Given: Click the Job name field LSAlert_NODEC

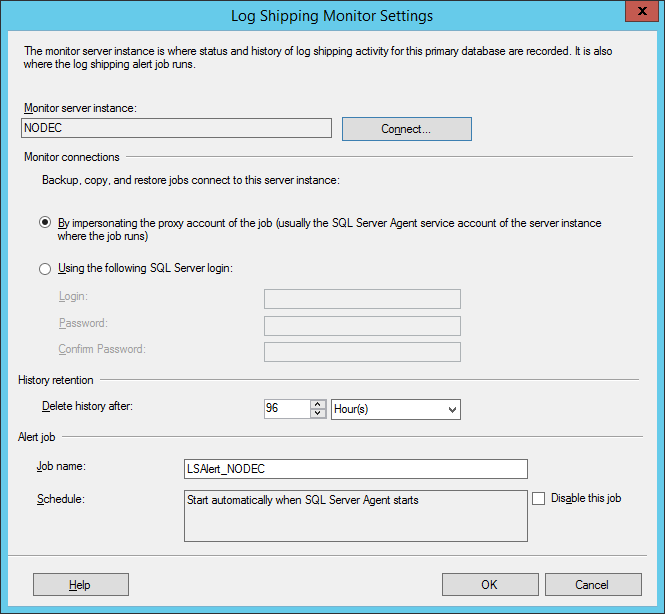Looking at the screenshot, I should [x=356, y=469].
